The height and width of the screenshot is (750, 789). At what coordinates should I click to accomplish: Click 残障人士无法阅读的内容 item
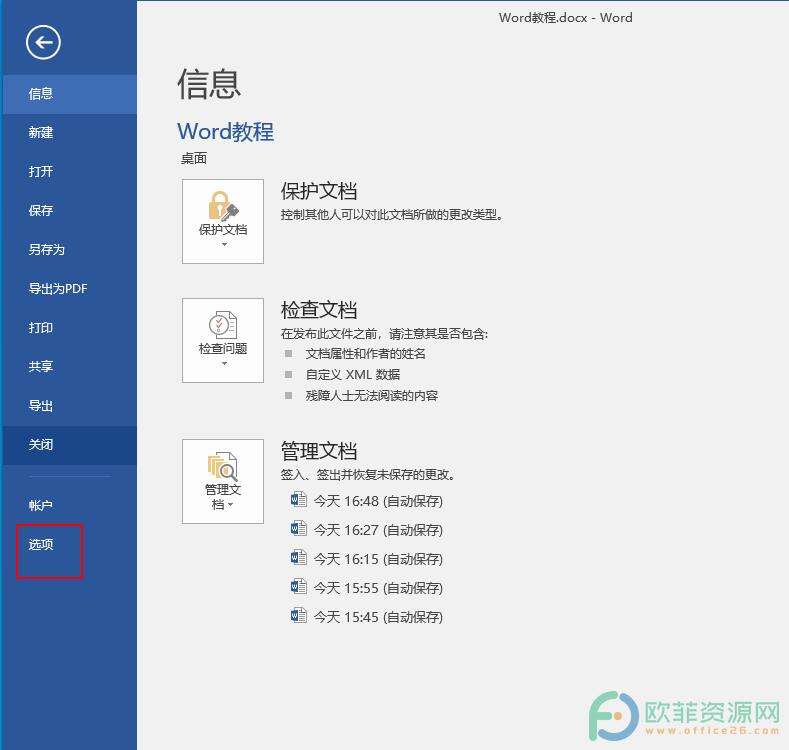coord(371,396)
